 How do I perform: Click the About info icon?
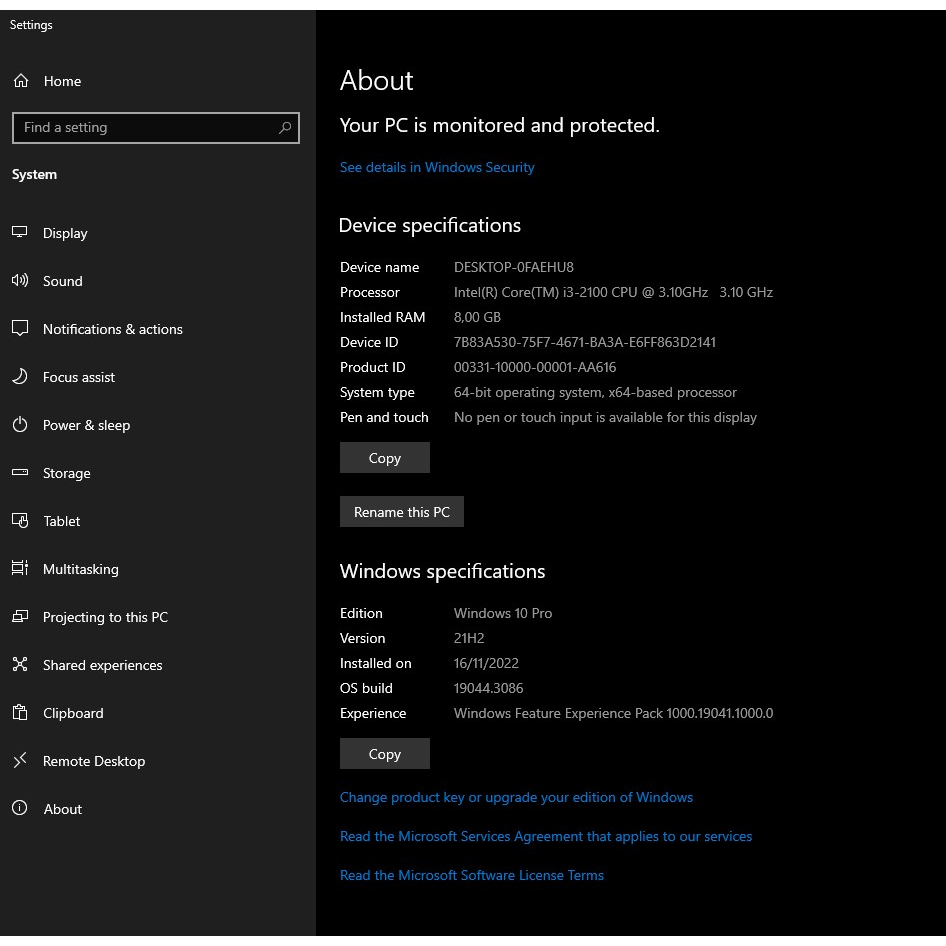pyautogui.click(x=20, y=808)
